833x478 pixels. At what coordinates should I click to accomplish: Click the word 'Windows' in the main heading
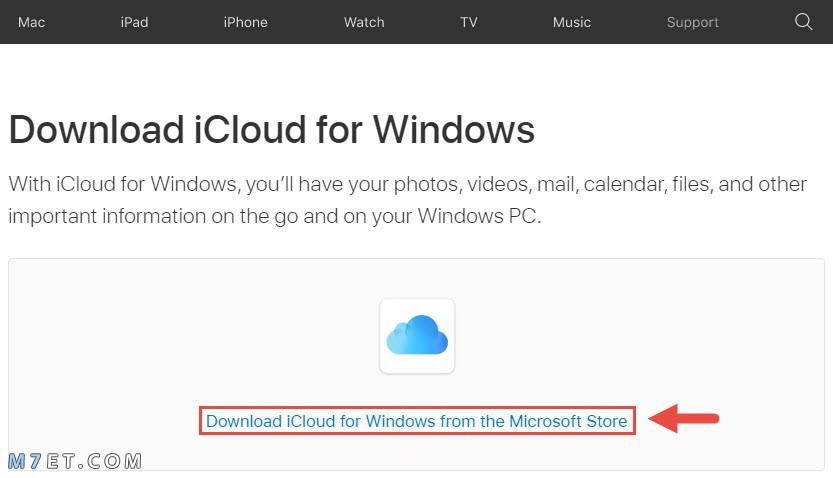454,129
